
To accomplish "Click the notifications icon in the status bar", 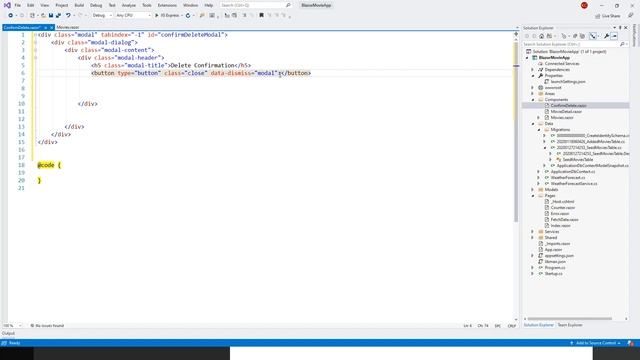I will click(631, 343).
